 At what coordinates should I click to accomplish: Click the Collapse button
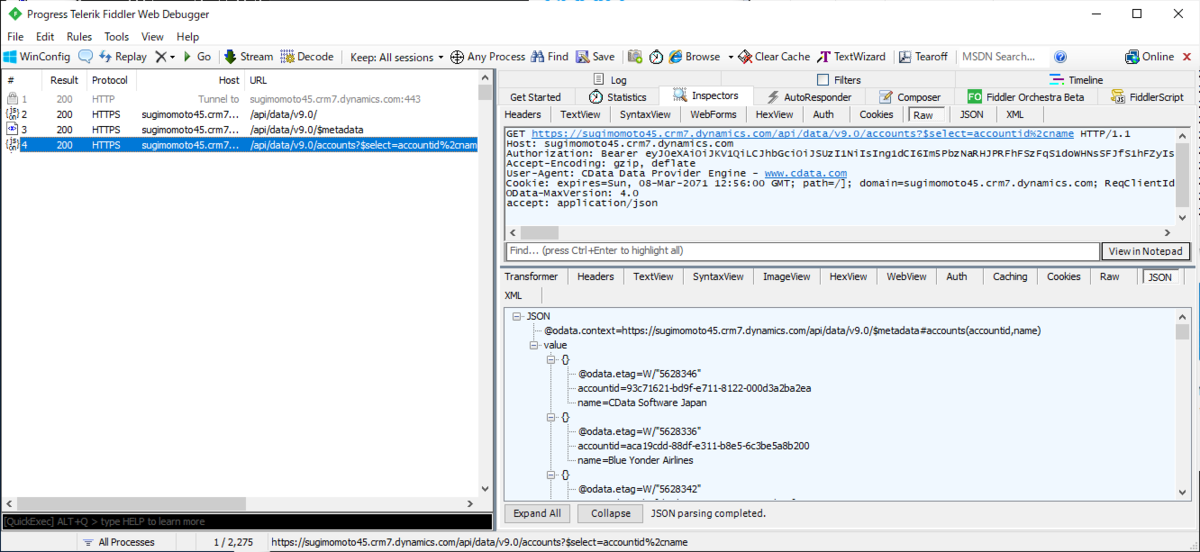click(x=610, y=513)
